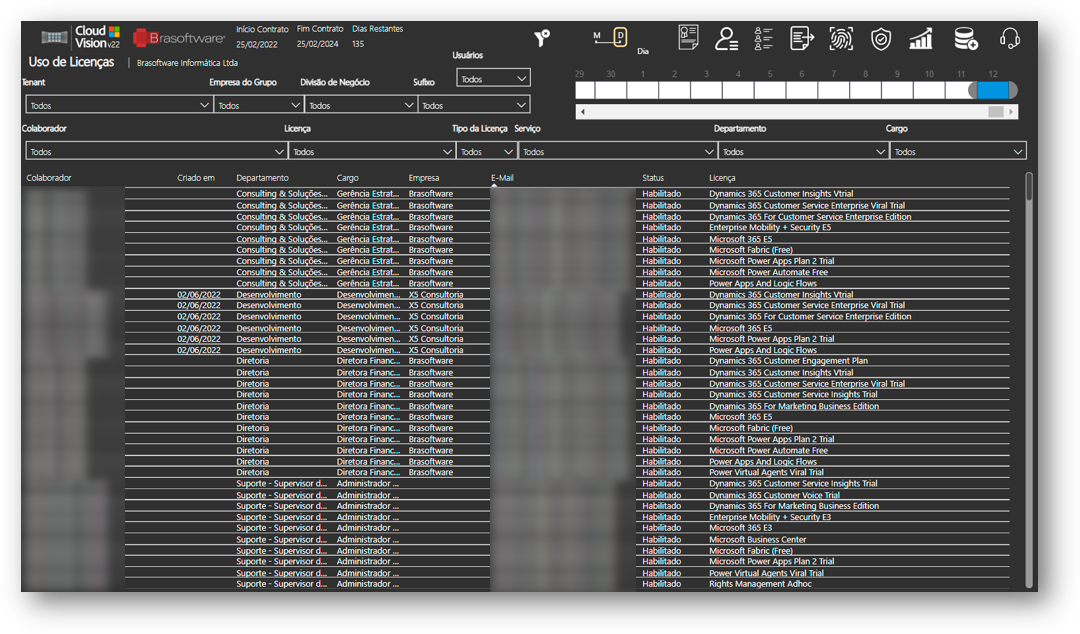This screenshot has height=634, width=1080.
Task: Open the Serviço filter dropdown
Action: 618,151
